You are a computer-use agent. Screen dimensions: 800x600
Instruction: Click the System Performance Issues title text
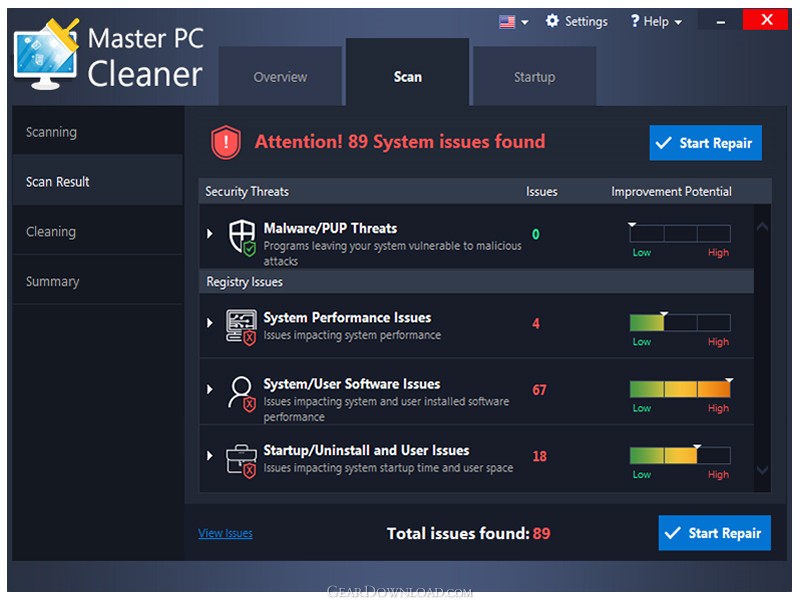coord(347,317)
